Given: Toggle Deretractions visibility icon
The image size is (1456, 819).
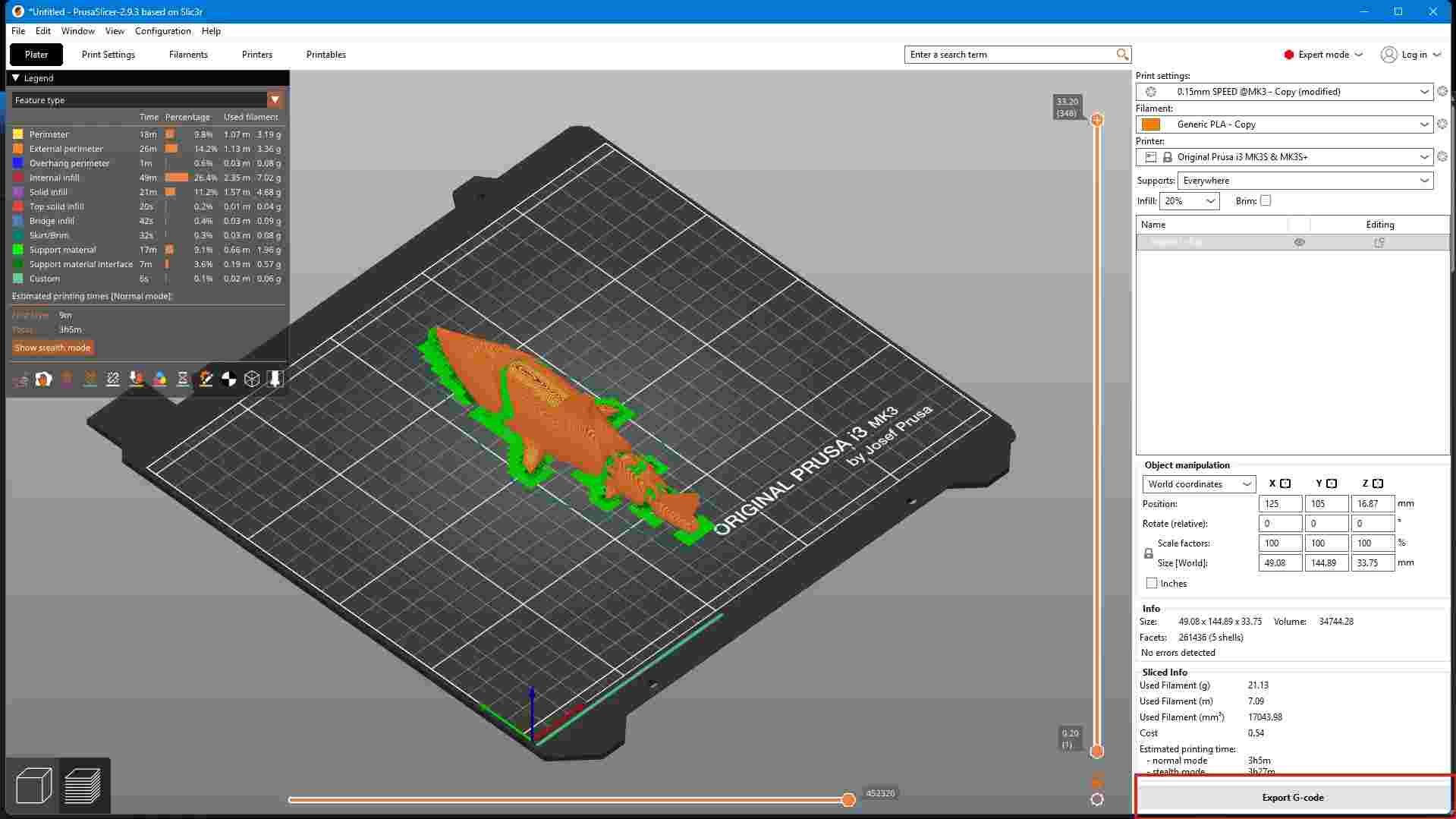Looking at the screenshot, I should [90, 379].
